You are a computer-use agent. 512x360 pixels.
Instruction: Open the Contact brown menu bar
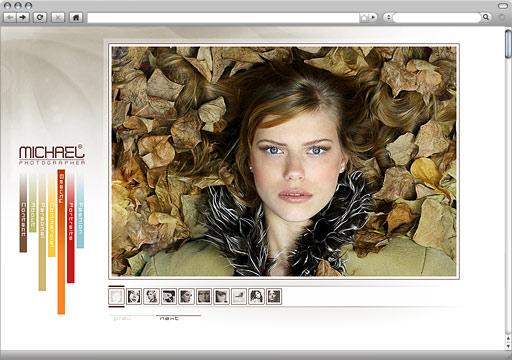23,213
